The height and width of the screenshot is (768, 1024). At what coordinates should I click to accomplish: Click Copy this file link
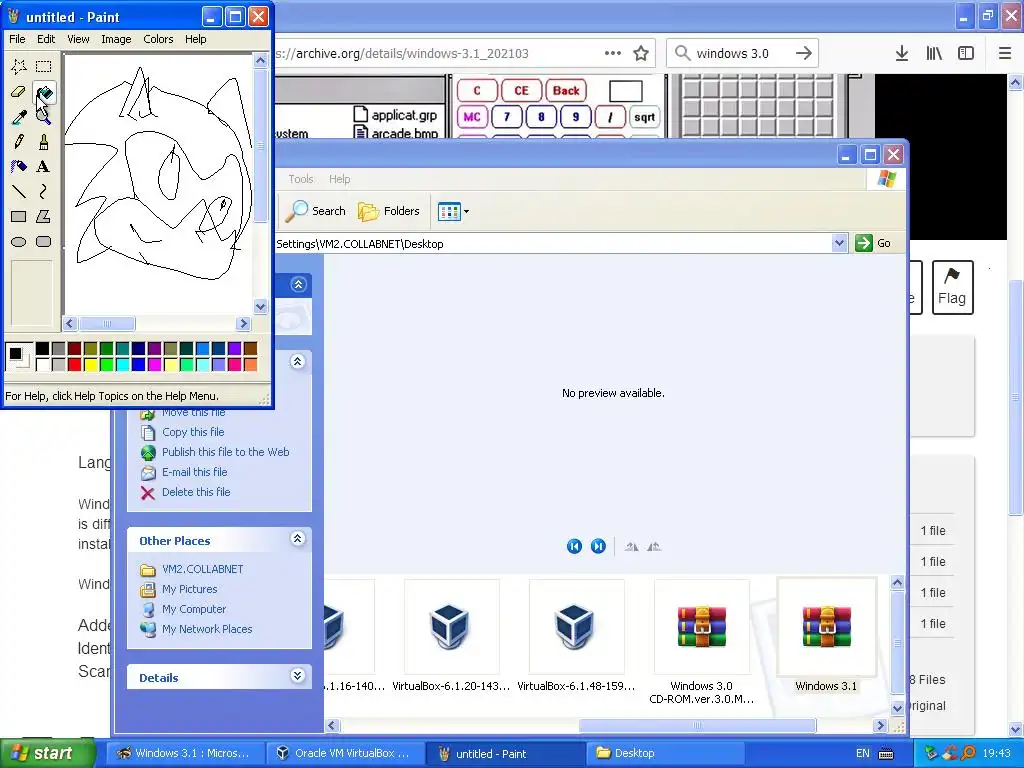pyautogui.click(x=193, y=432)
